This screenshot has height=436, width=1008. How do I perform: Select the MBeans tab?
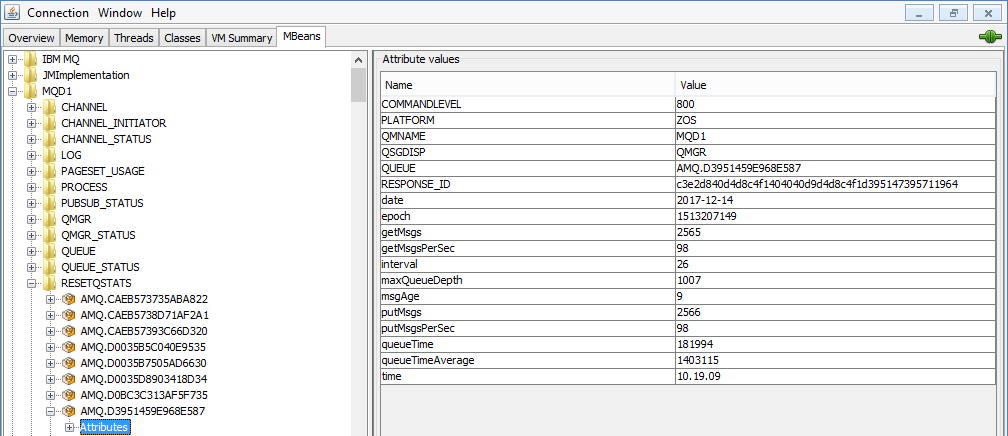tap(302, 37)
